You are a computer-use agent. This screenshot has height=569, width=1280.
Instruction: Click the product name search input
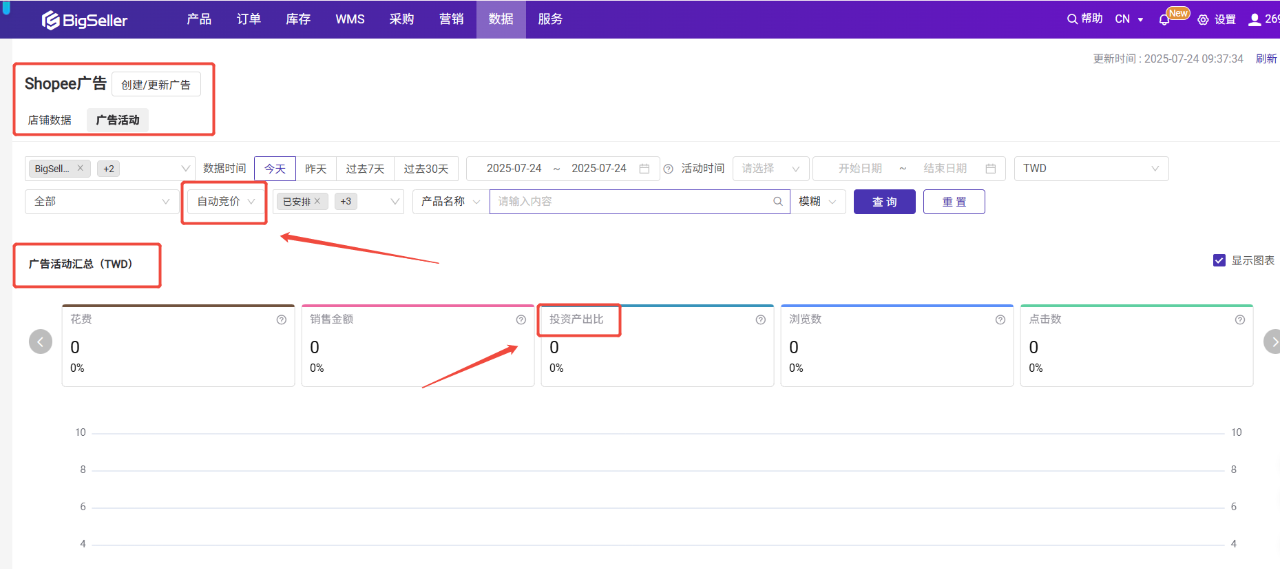(x=630, y=202)
